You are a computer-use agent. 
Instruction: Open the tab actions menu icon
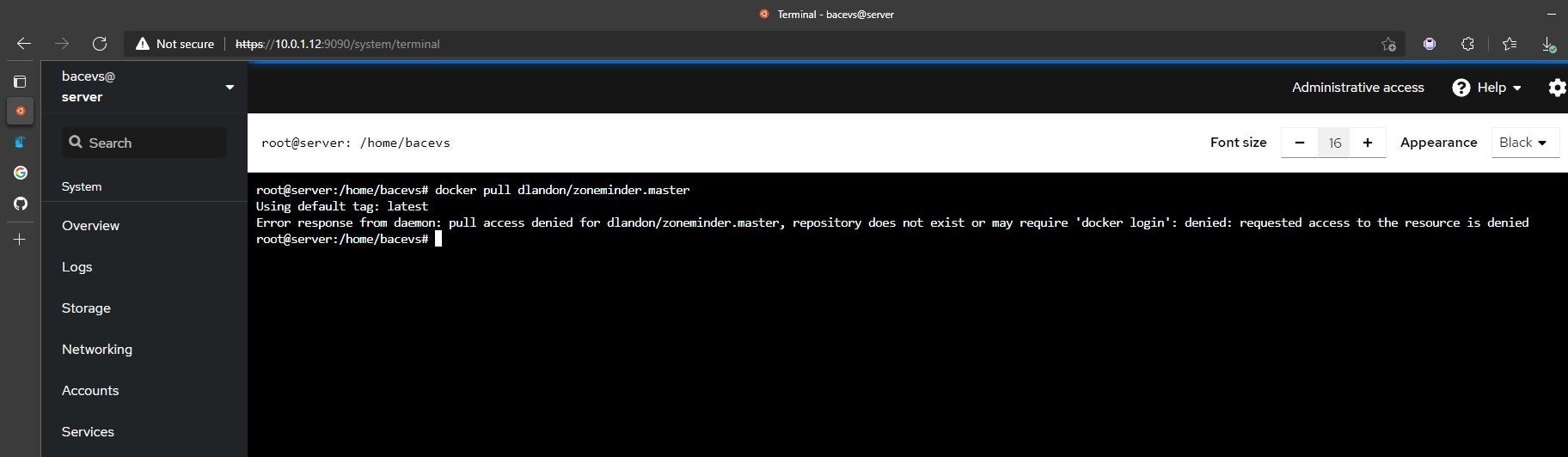click(20, 82)
